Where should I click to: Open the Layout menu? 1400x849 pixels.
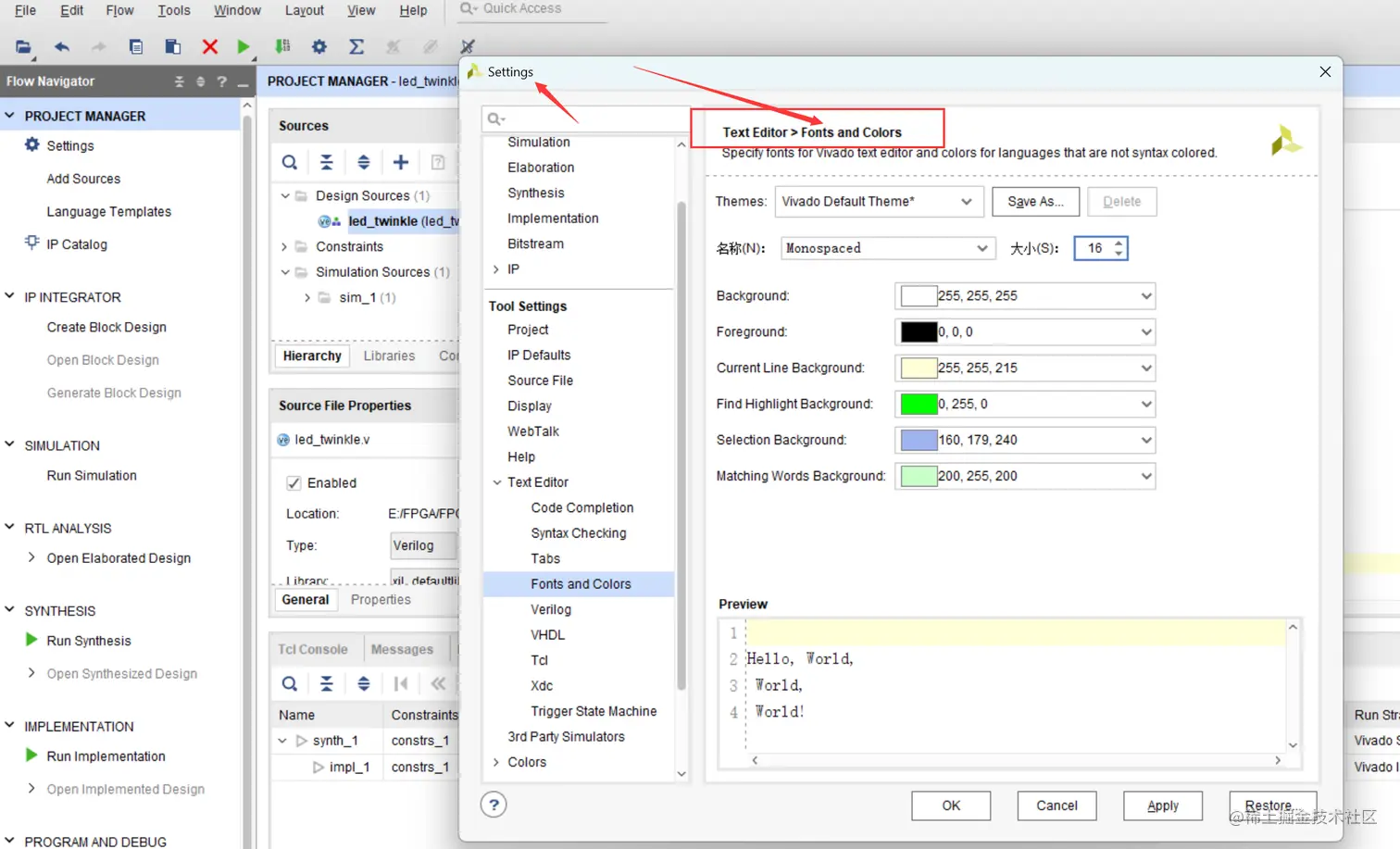click(304, 10)
